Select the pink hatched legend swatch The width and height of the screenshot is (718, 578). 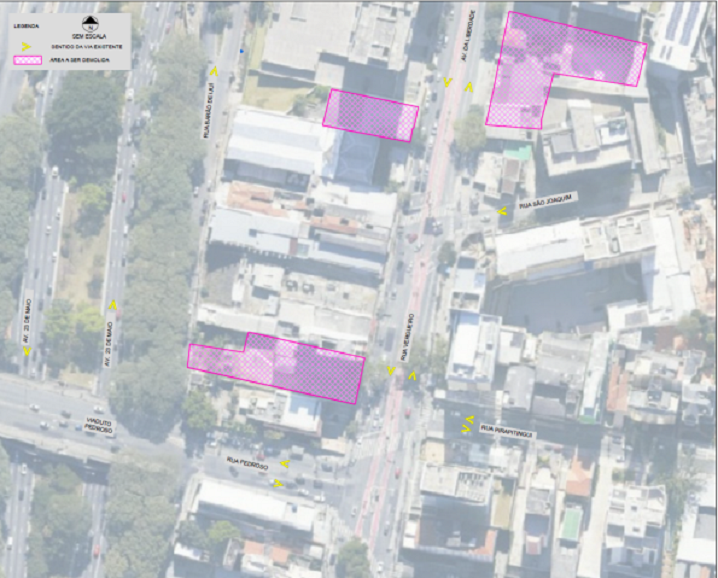click(x=25, y=60)
